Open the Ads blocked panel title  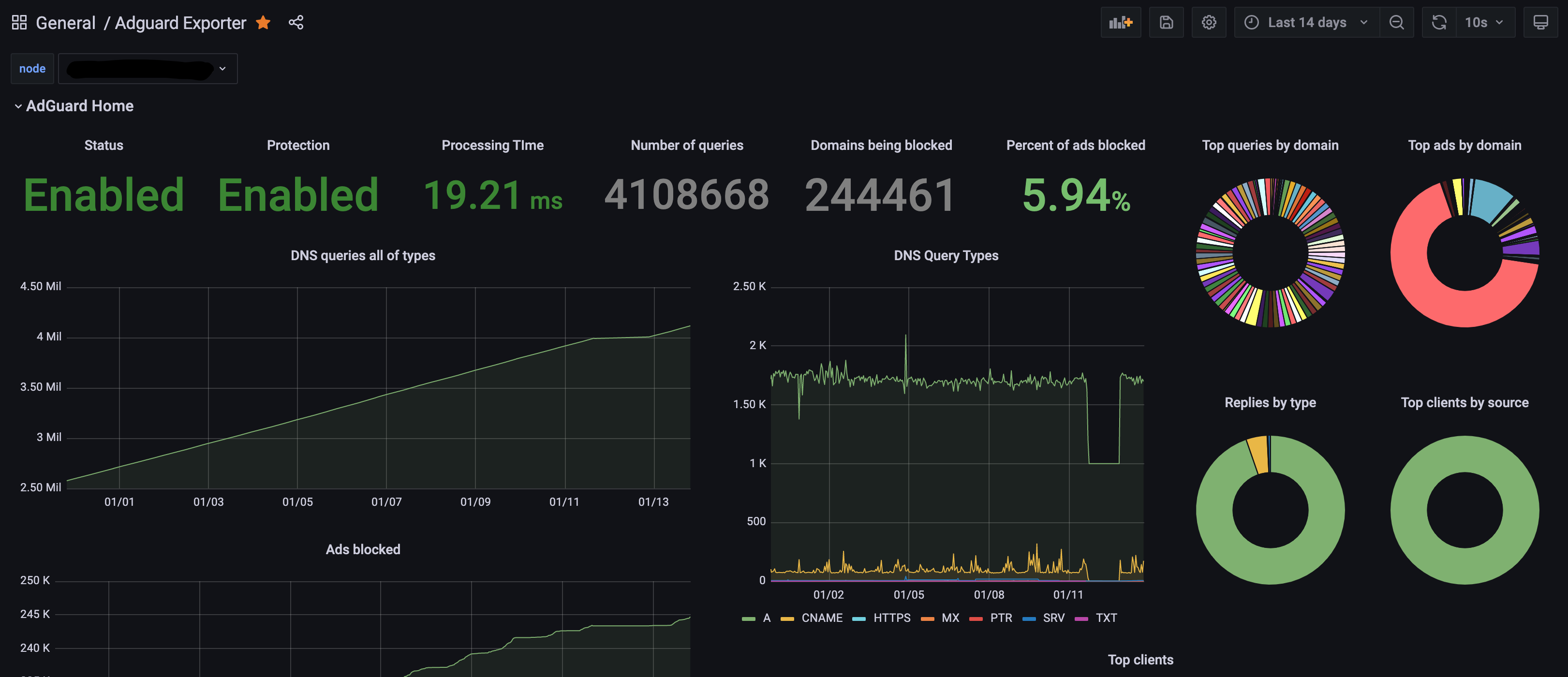[x=363, y=549]
